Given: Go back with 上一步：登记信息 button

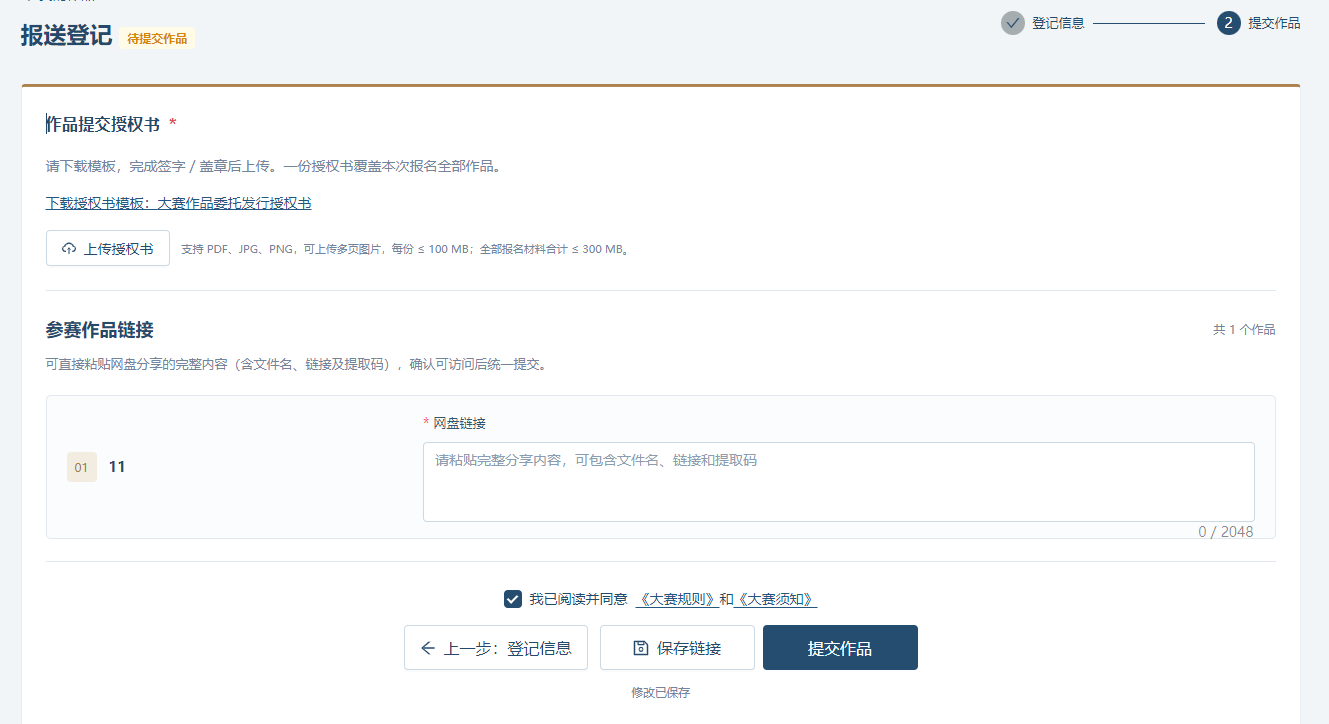Looking at the screenshot, I should [496, 648].
